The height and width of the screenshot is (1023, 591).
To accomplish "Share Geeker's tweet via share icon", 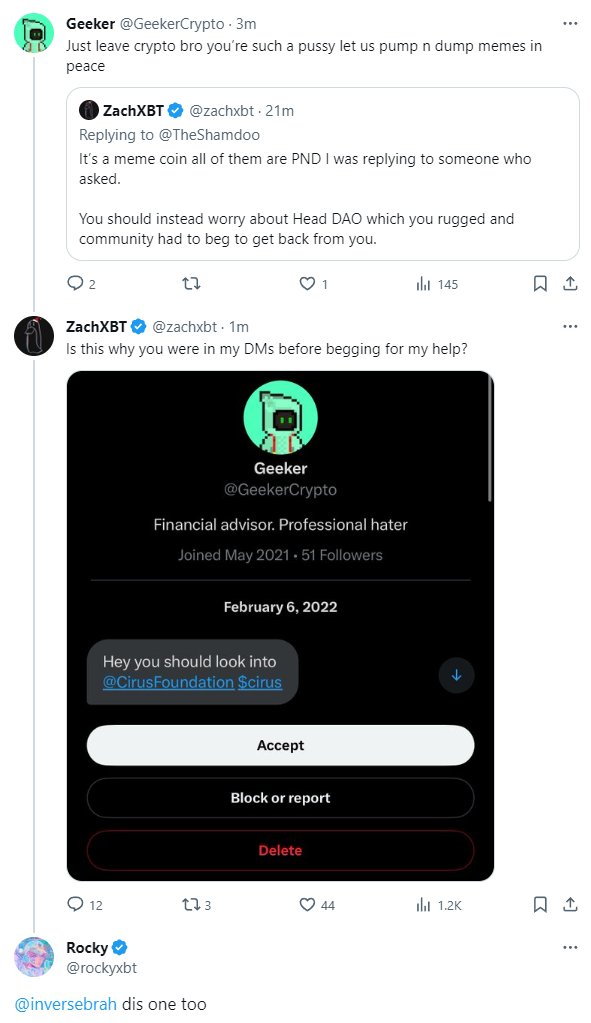I will pyautogui.click(x=570, y=283).
